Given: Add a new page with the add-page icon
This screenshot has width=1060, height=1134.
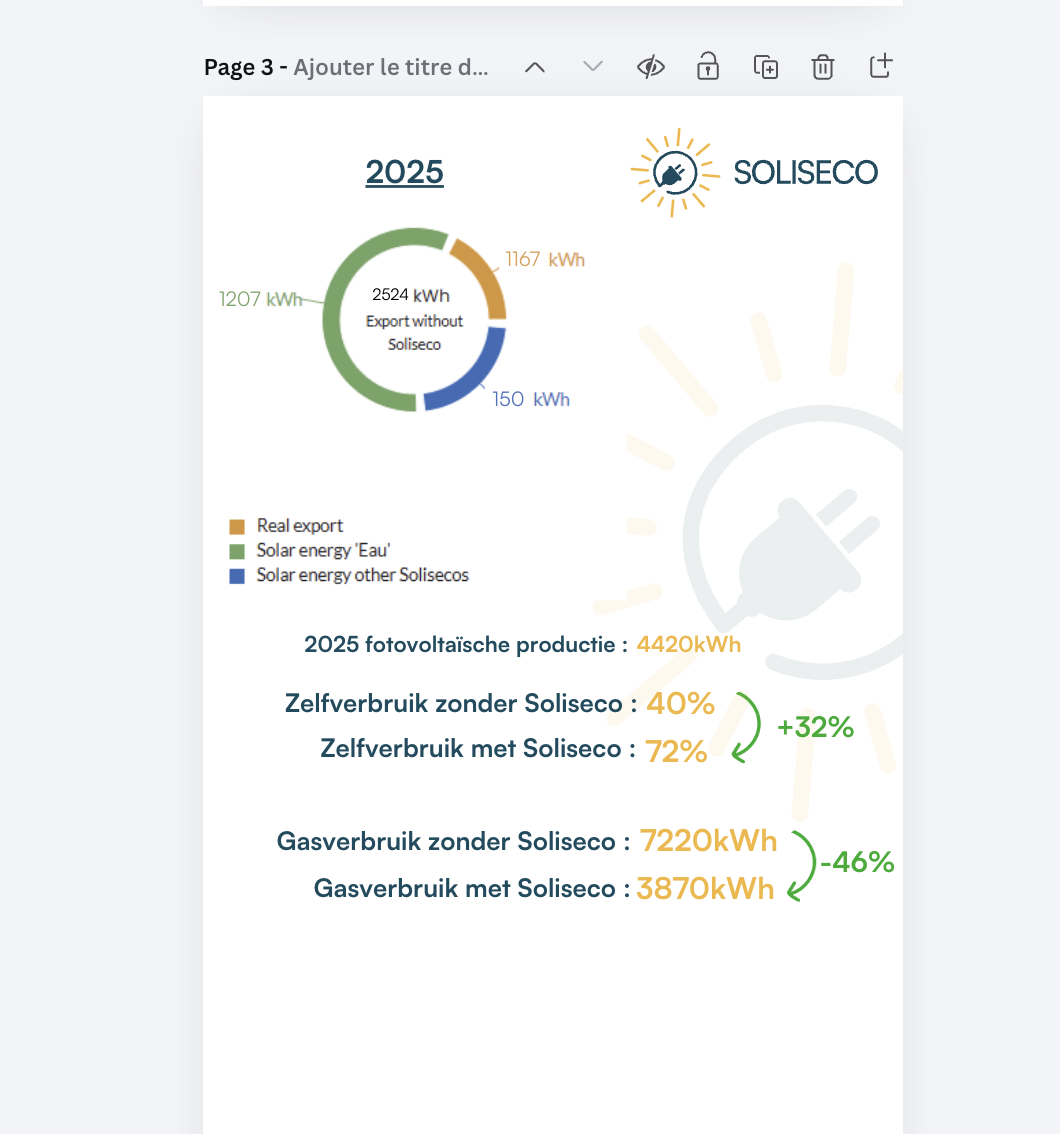Looking at the screenshot, I should 880,66.
